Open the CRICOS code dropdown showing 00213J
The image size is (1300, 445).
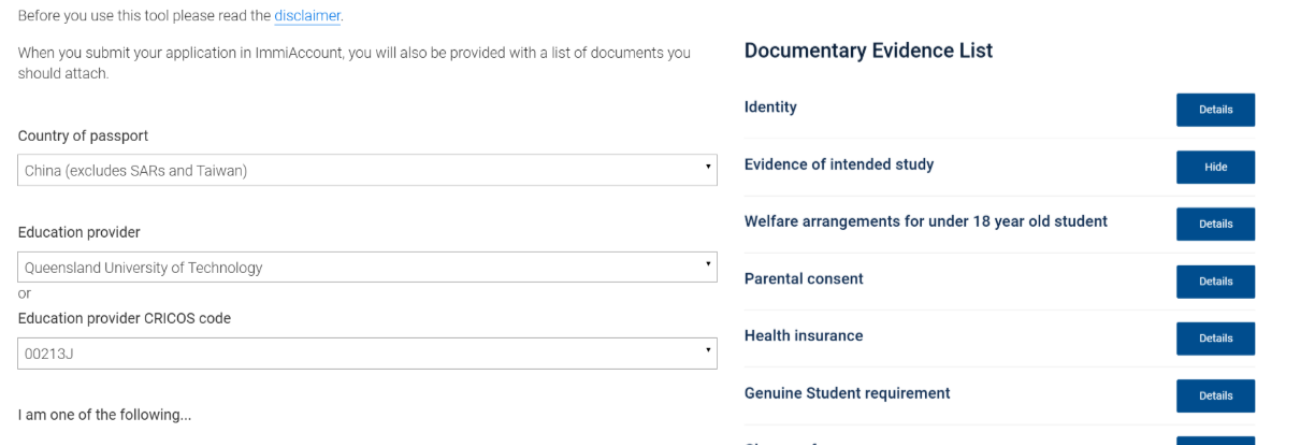pos(367,353)
